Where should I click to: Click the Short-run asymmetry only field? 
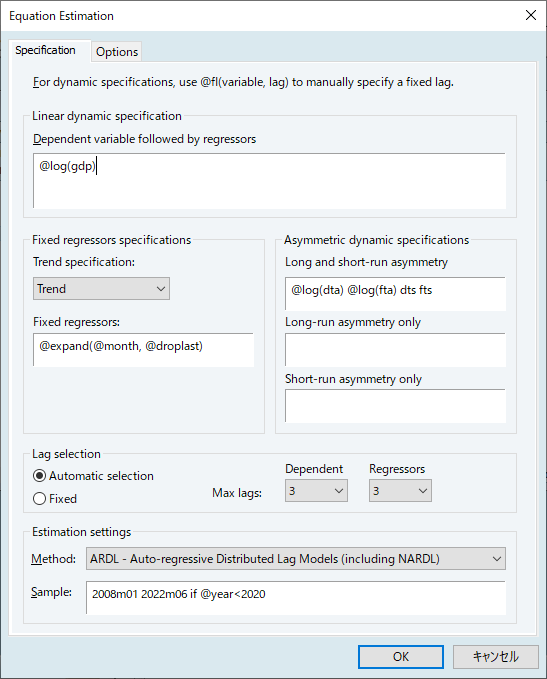(395, 406)
